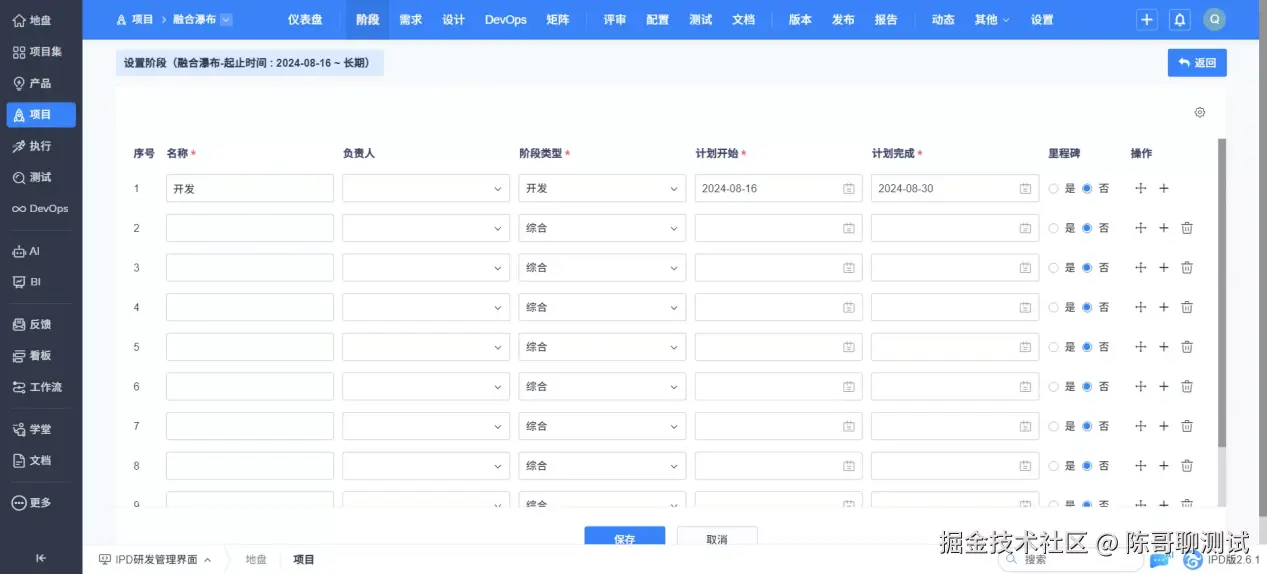Image resolution: width=1267 pixels, height=574 pixels.
Task: Open the user avatar menu
Action: 1214,19
